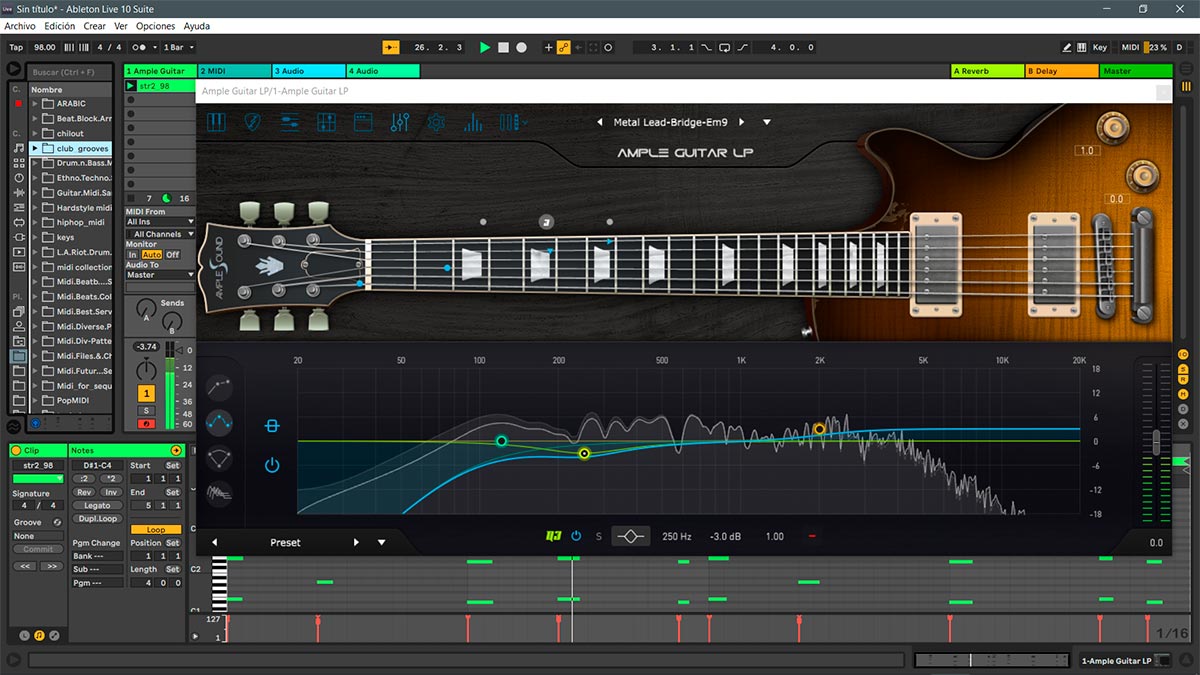Launch the str2_98 clip
Viewport: 1200px width, 675px height.
(131, 86)
